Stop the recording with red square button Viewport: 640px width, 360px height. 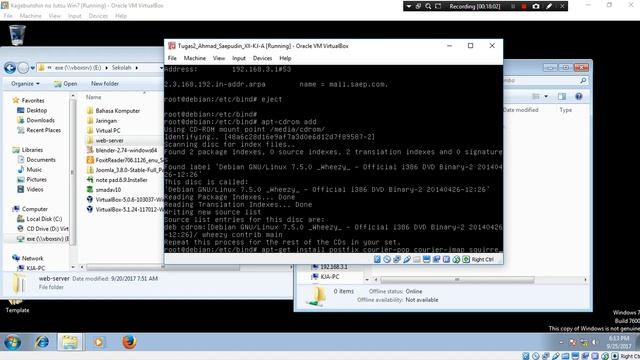[524, 6]
